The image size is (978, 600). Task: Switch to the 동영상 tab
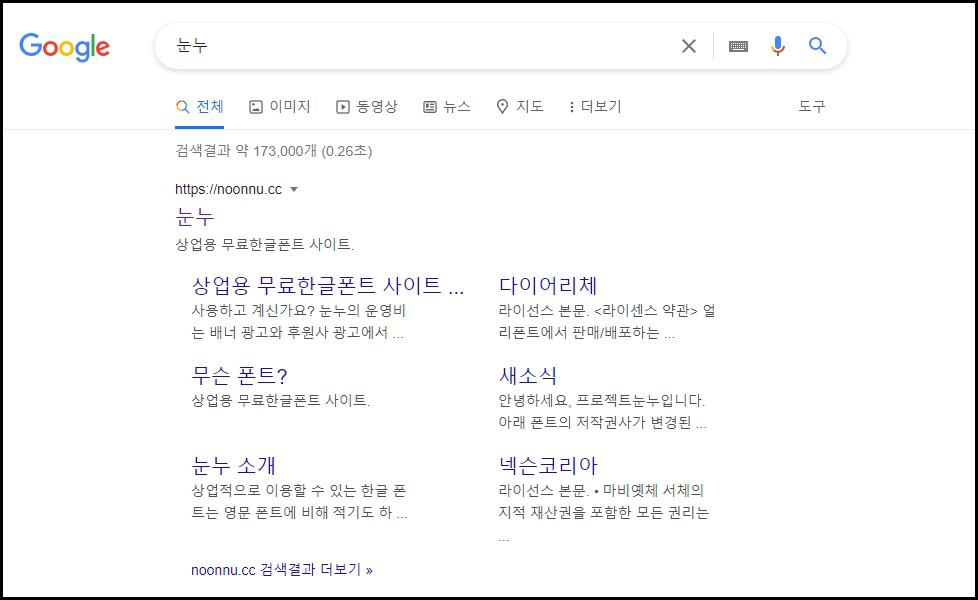(367, 107)
